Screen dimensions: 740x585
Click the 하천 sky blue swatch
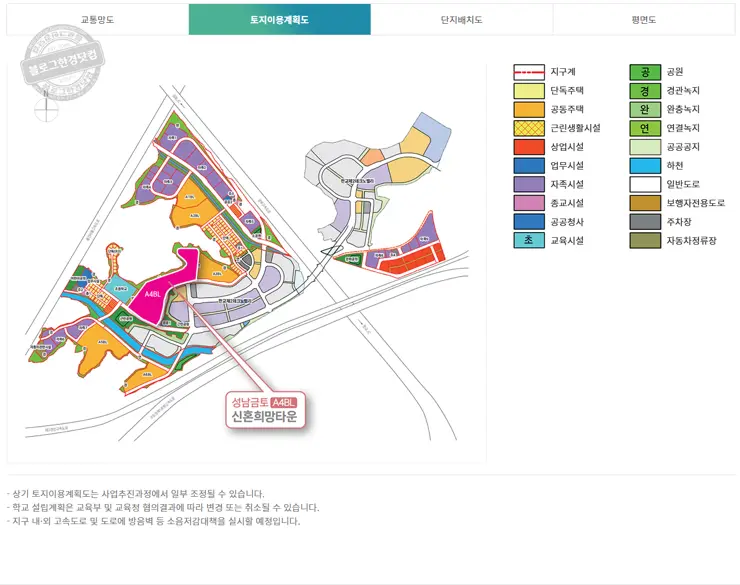[x=645, y=166]
